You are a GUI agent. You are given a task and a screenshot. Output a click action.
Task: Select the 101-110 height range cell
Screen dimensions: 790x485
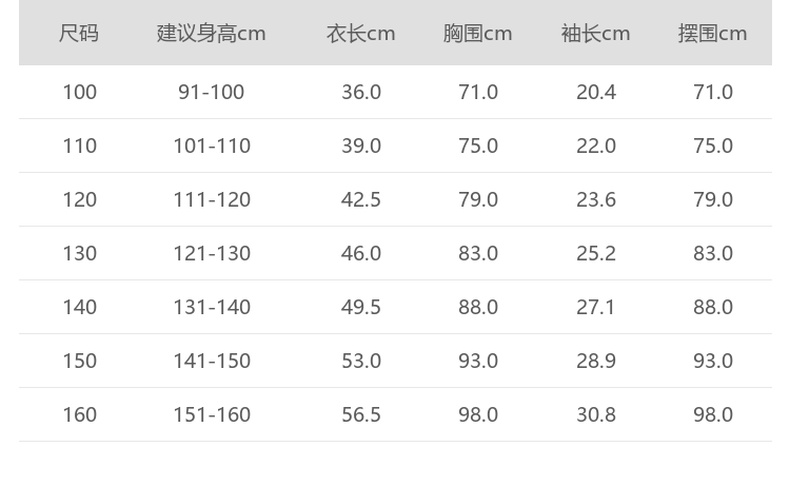211,146
